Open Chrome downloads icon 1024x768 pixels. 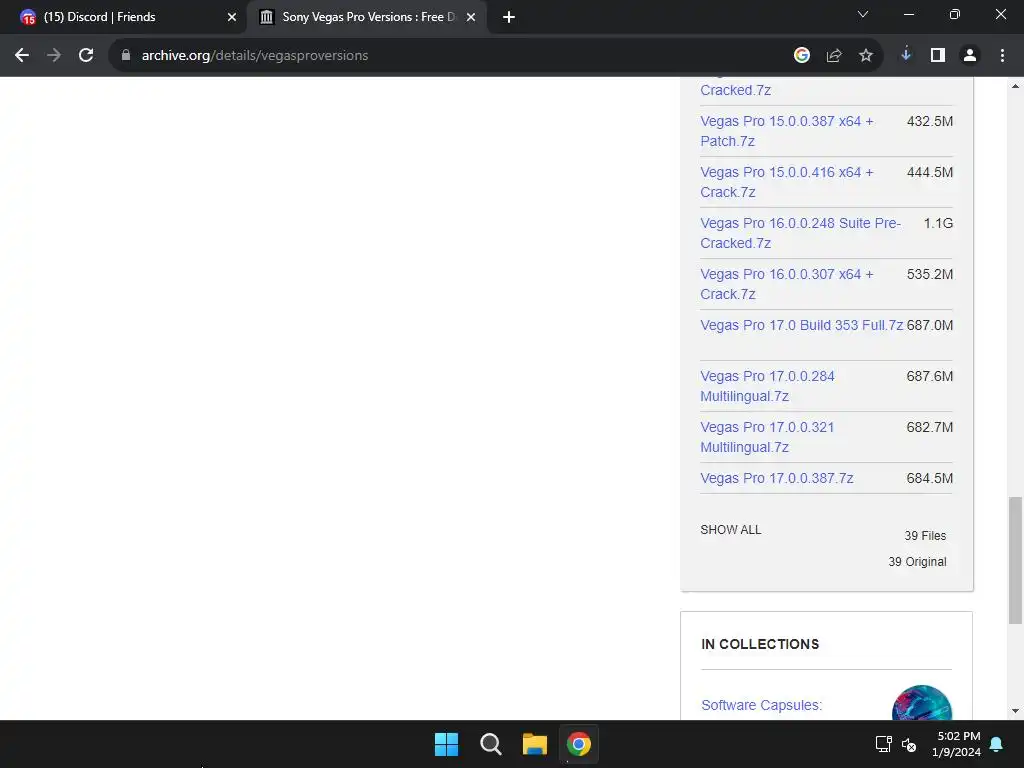[906, 55]
